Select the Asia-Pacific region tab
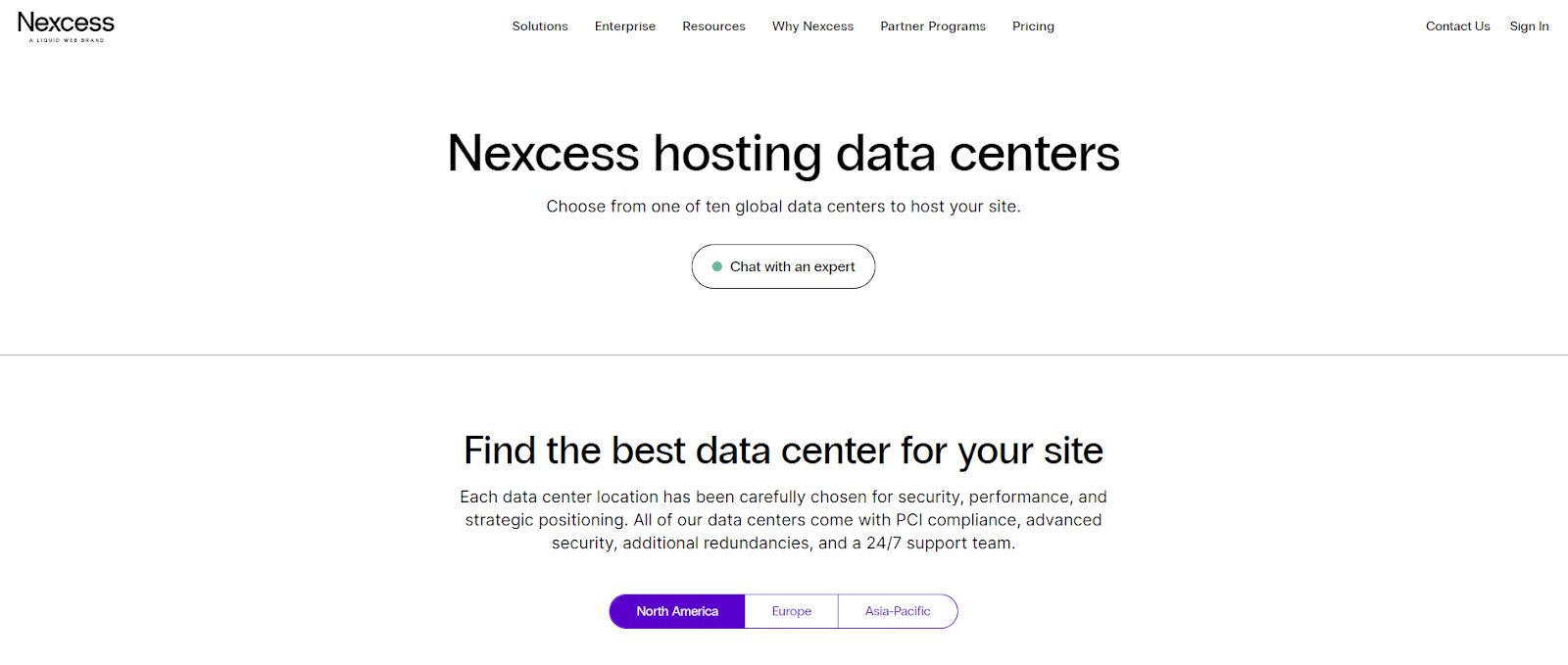Screen dimensions: 1568x665 coord(897,610)
